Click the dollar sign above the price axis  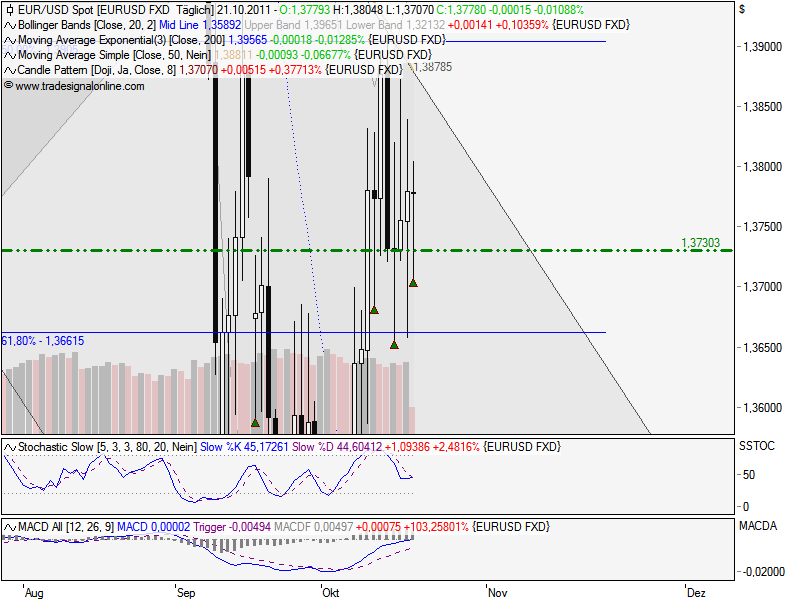point(742,9)
